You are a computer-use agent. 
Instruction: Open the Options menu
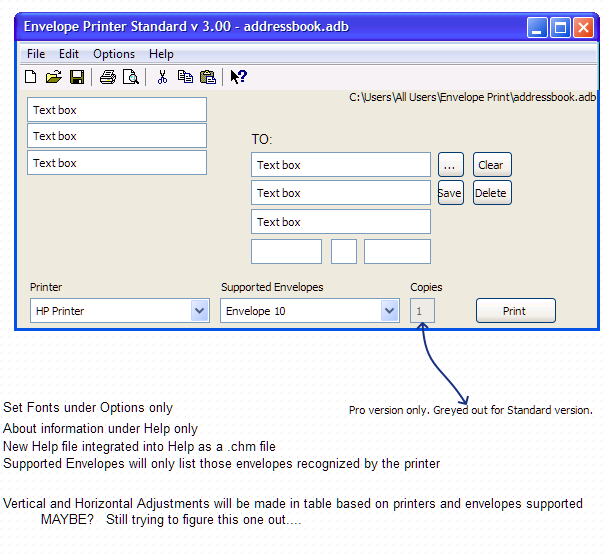114,54
